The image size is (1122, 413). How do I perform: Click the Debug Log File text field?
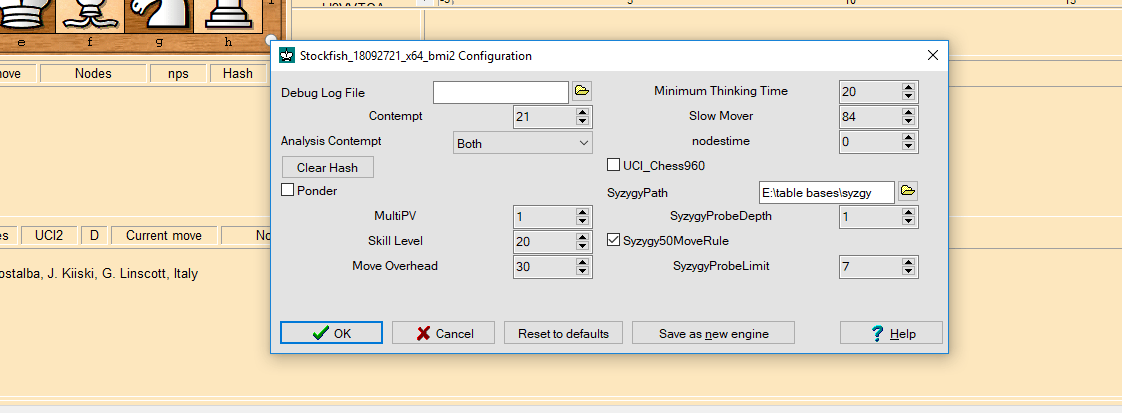pos(501,92)
